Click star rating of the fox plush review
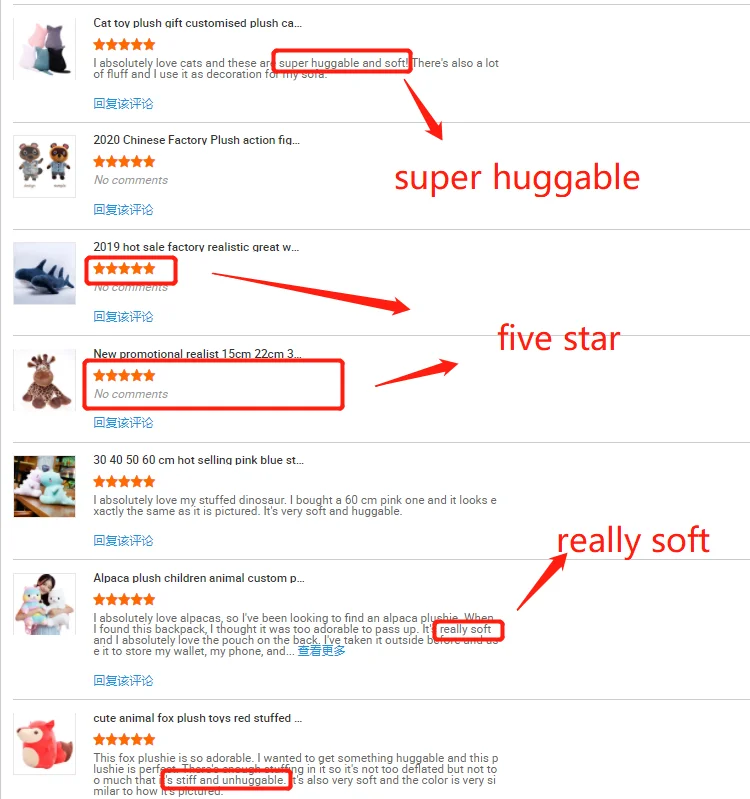Image resolution: width=750 pixels, height=799 pixels. tap(124, 740)
